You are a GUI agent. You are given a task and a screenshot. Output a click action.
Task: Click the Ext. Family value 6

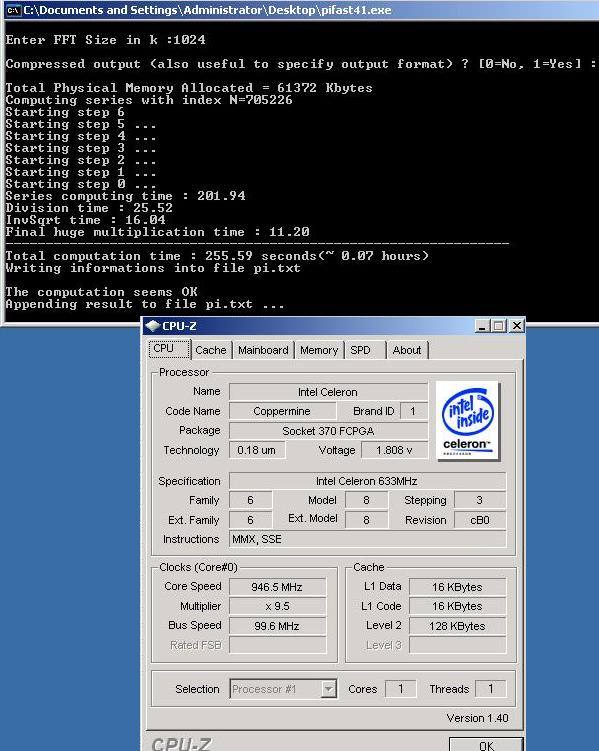click(x=250, y=520)
